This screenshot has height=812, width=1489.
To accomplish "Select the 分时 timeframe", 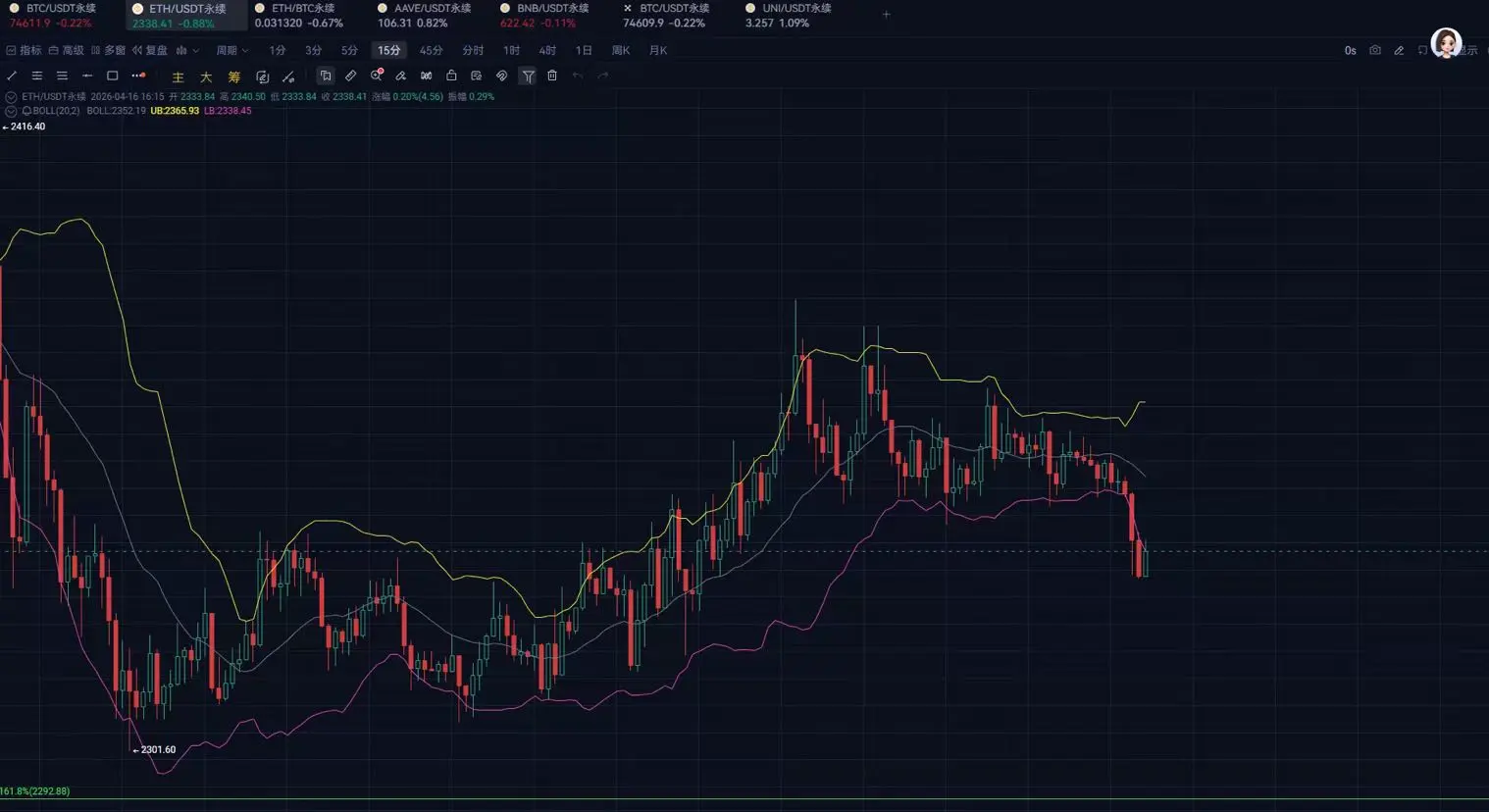I will tap(473, 50).
